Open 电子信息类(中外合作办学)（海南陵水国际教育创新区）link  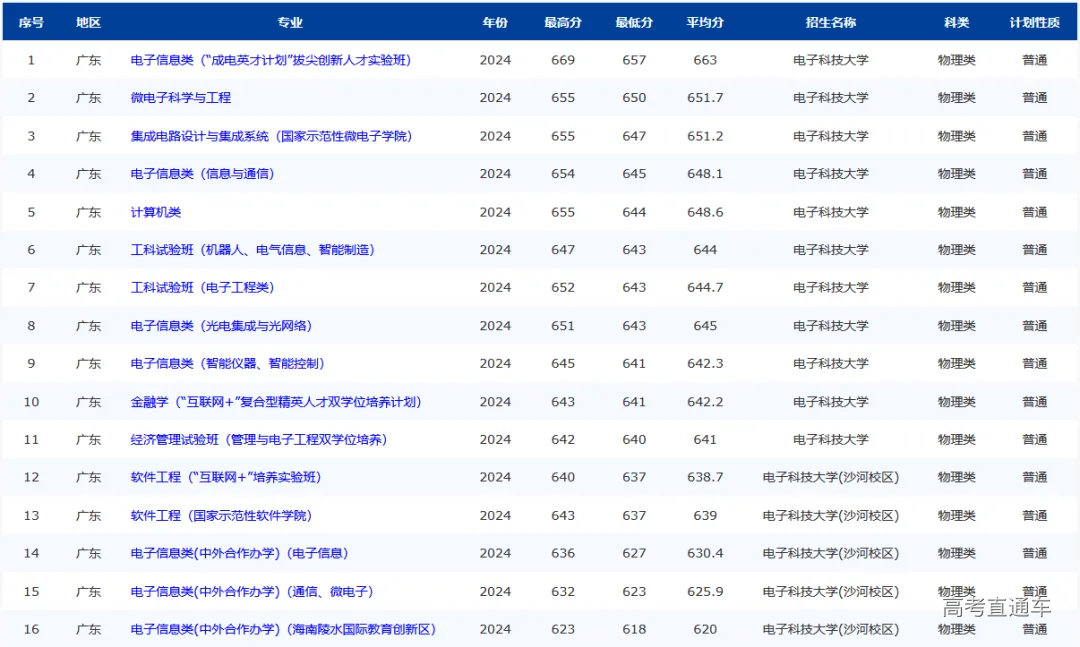pyautogui.click(x=283, y=630)
